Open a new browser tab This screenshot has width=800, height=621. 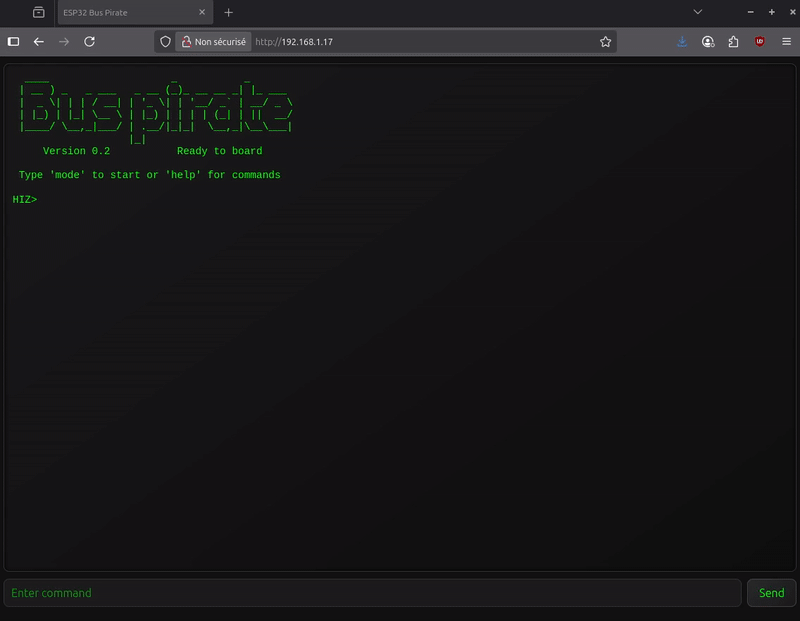[x=228, y=12]
